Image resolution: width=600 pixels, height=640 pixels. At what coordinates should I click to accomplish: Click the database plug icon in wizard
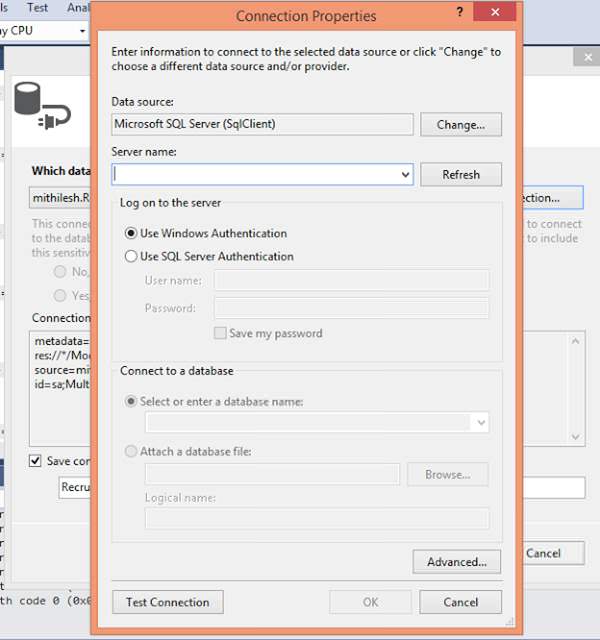pyautogui.click(x=42, y=106)
